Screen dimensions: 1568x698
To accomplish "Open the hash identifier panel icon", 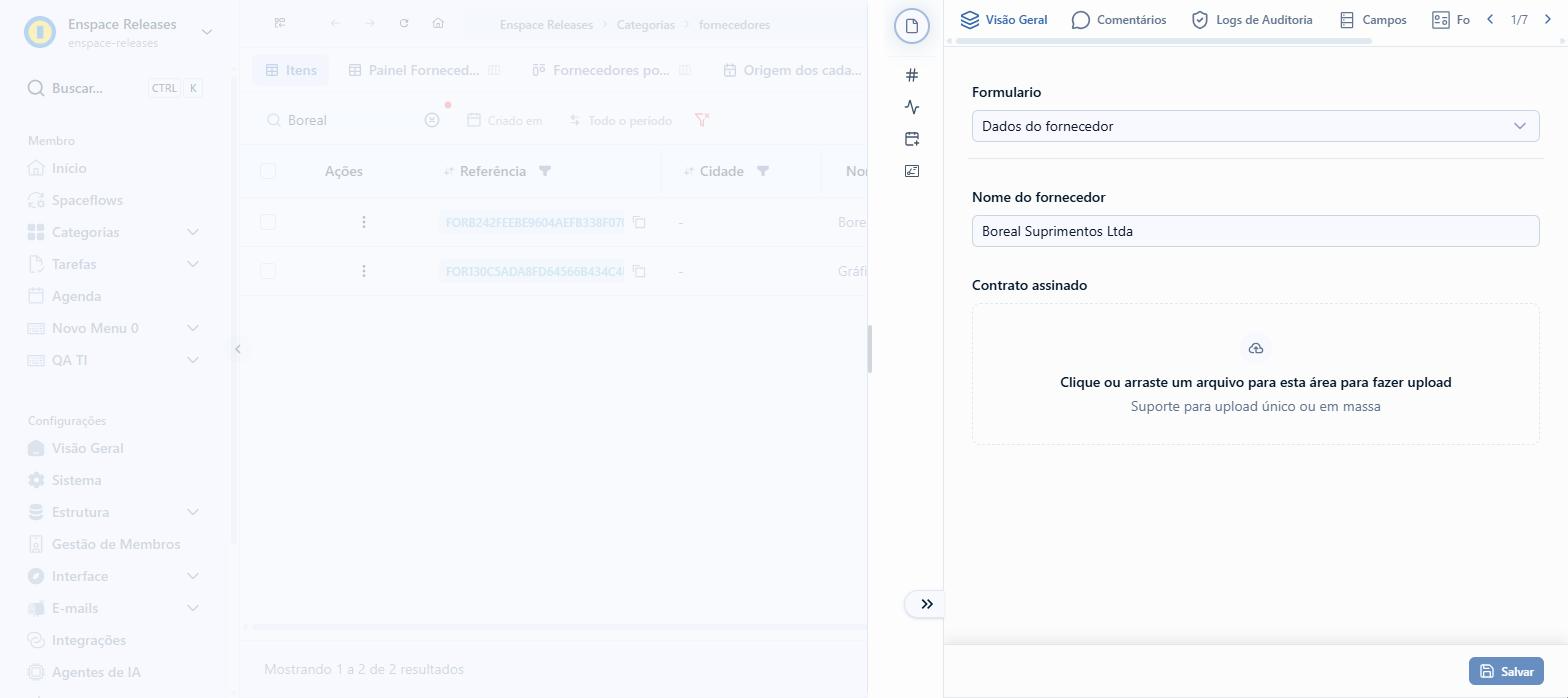I will click(x=911, y=75).
